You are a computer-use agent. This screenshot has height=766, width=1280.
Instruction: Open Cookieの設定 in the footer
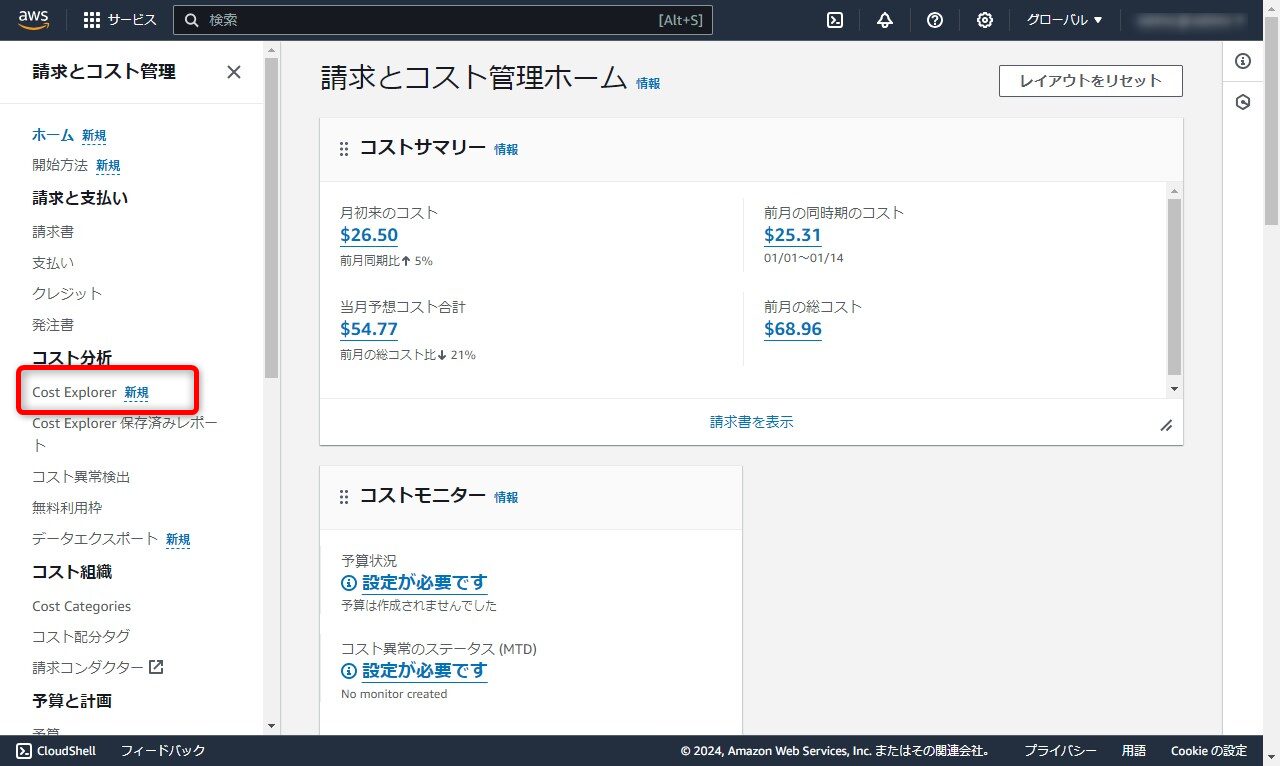point(1208,750)
